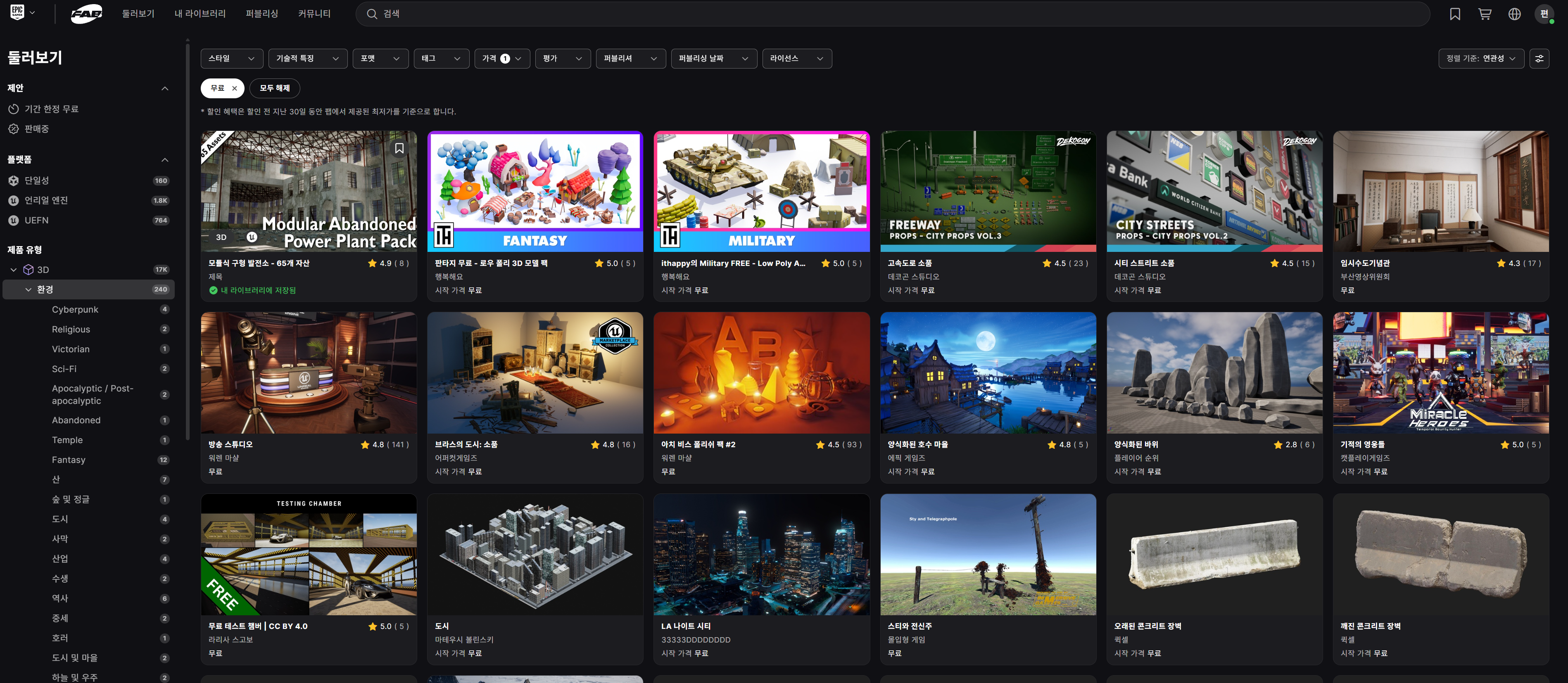Open the 내 라이브러리 nav tab
The height and width of the screenshot is (683, 1568).
tap(200, 14)
